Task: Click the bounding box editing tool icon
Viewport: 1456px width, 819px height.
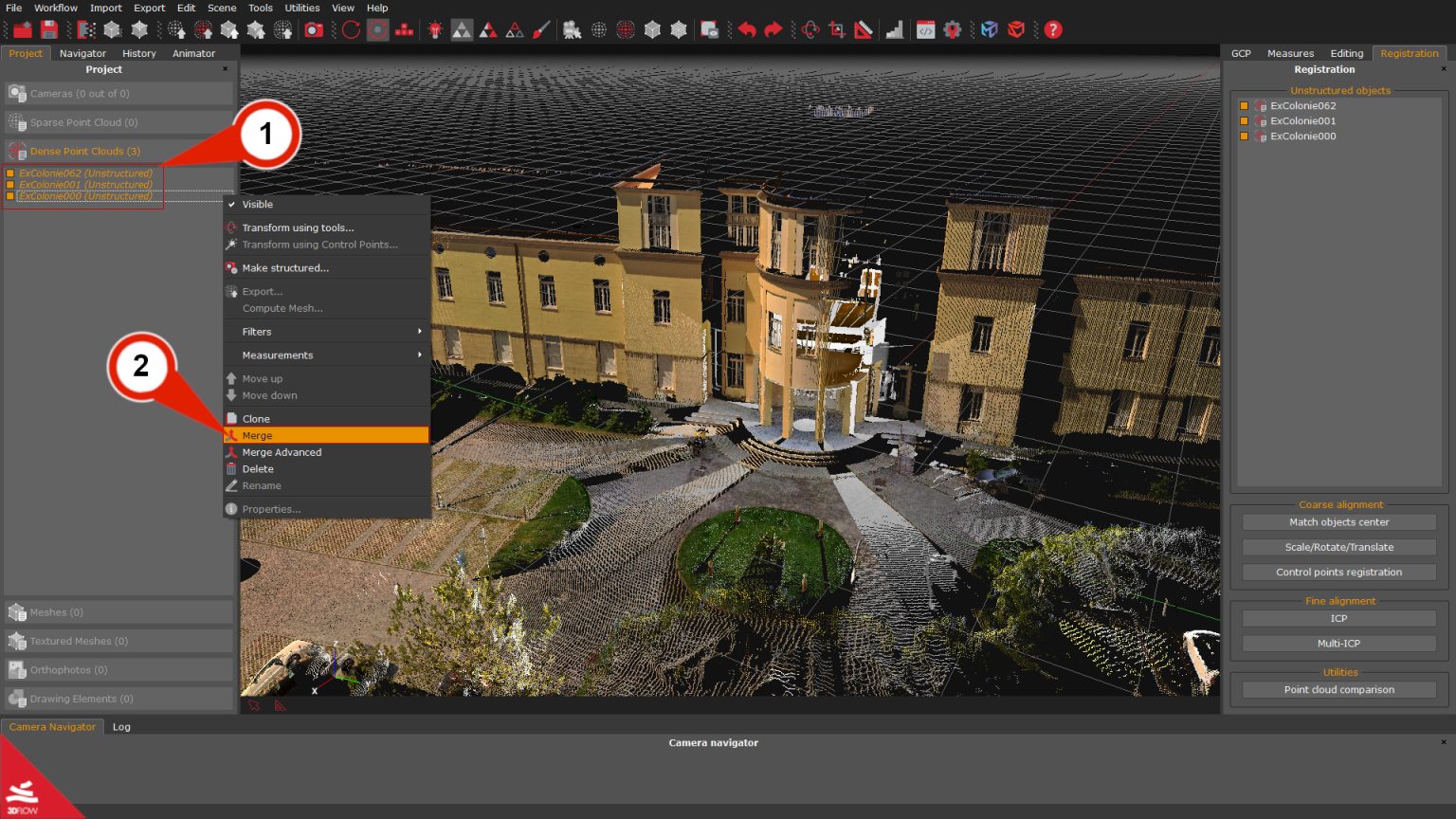Action: coord(835,29)
